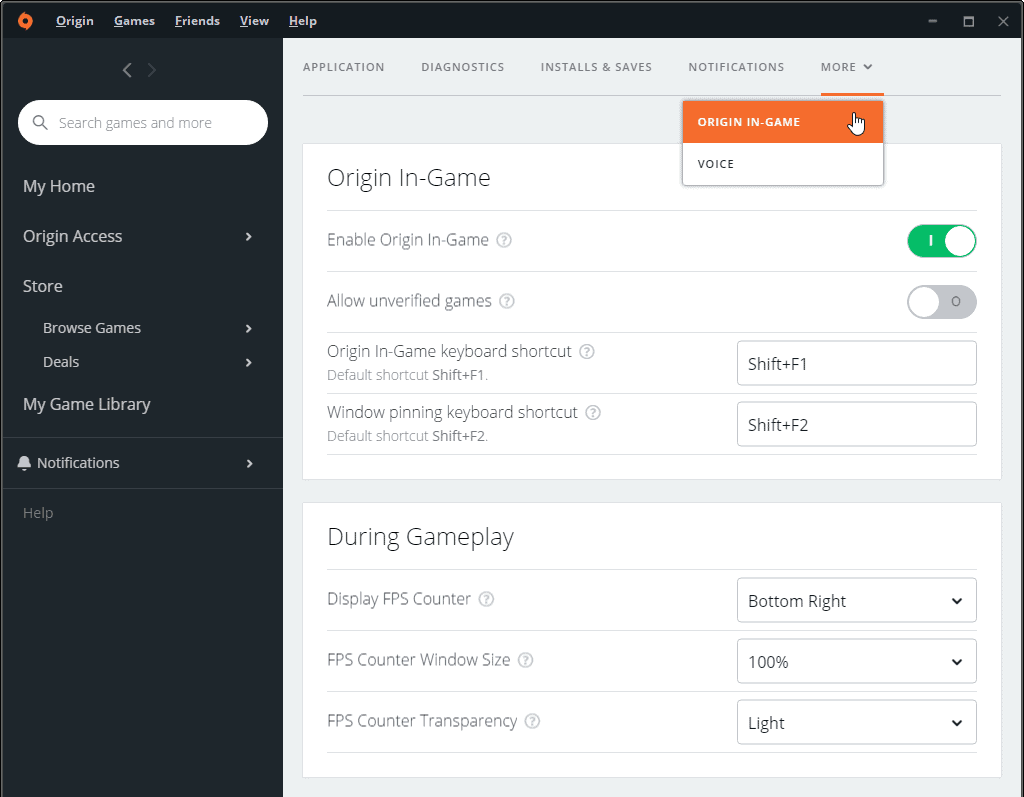The image size is (1024, 797).
Task: Go forward with the right arrow
Action: (x=152, y=70)
